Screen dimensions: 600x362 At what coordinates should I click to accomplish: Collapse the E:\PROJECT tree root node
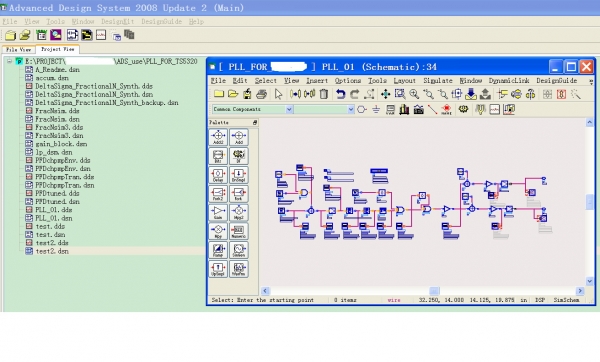coord(10,61)
